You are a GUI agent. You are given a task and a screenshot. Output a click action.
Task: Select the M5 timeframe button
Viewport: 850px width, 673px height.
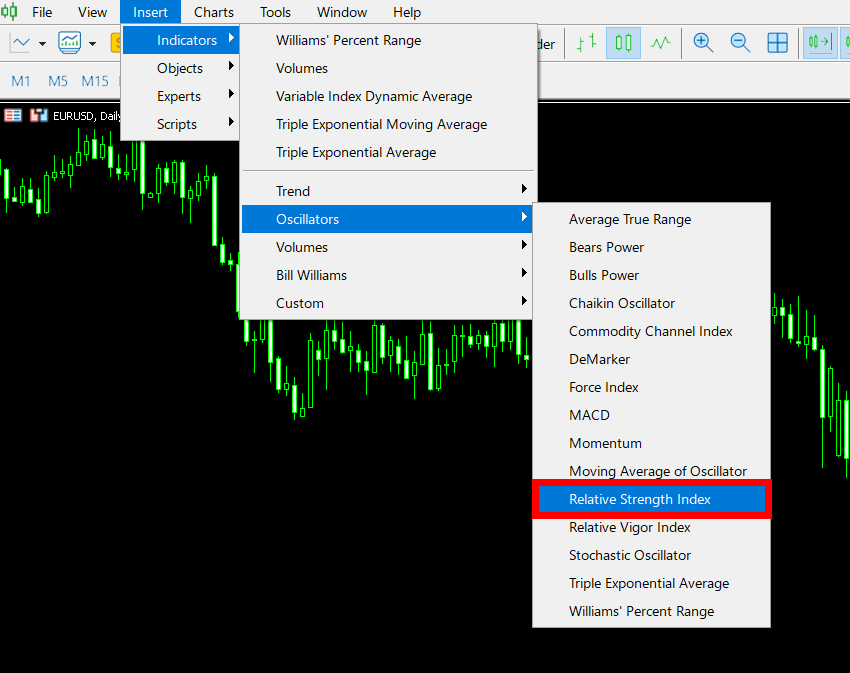coord(58,81)
